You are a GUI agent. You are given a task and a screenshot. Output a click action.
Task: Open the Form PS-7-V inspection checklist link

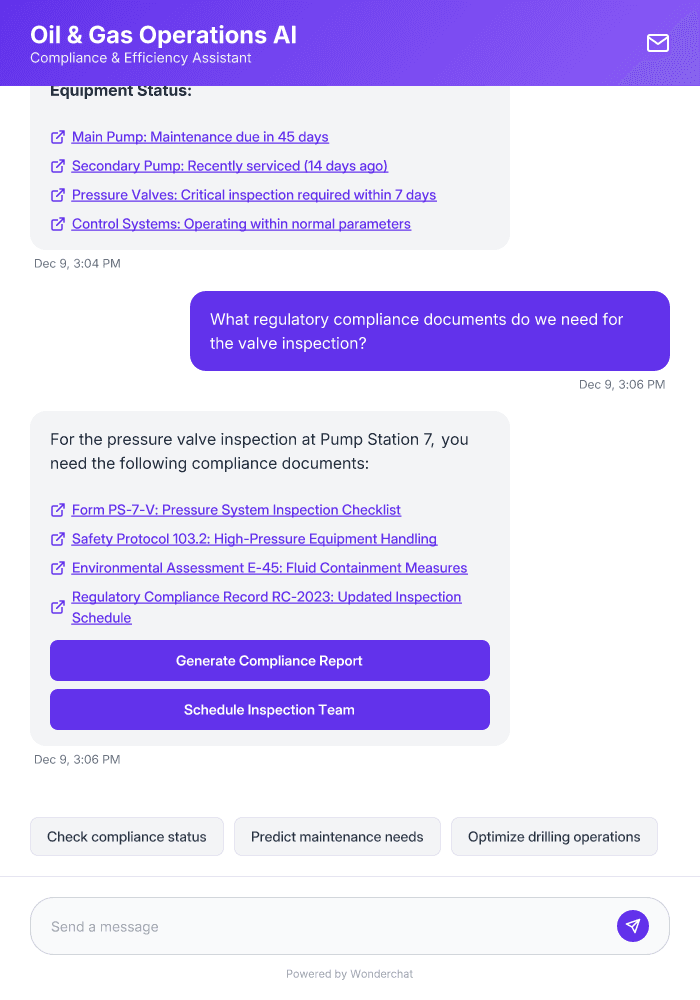click(237, 510)
